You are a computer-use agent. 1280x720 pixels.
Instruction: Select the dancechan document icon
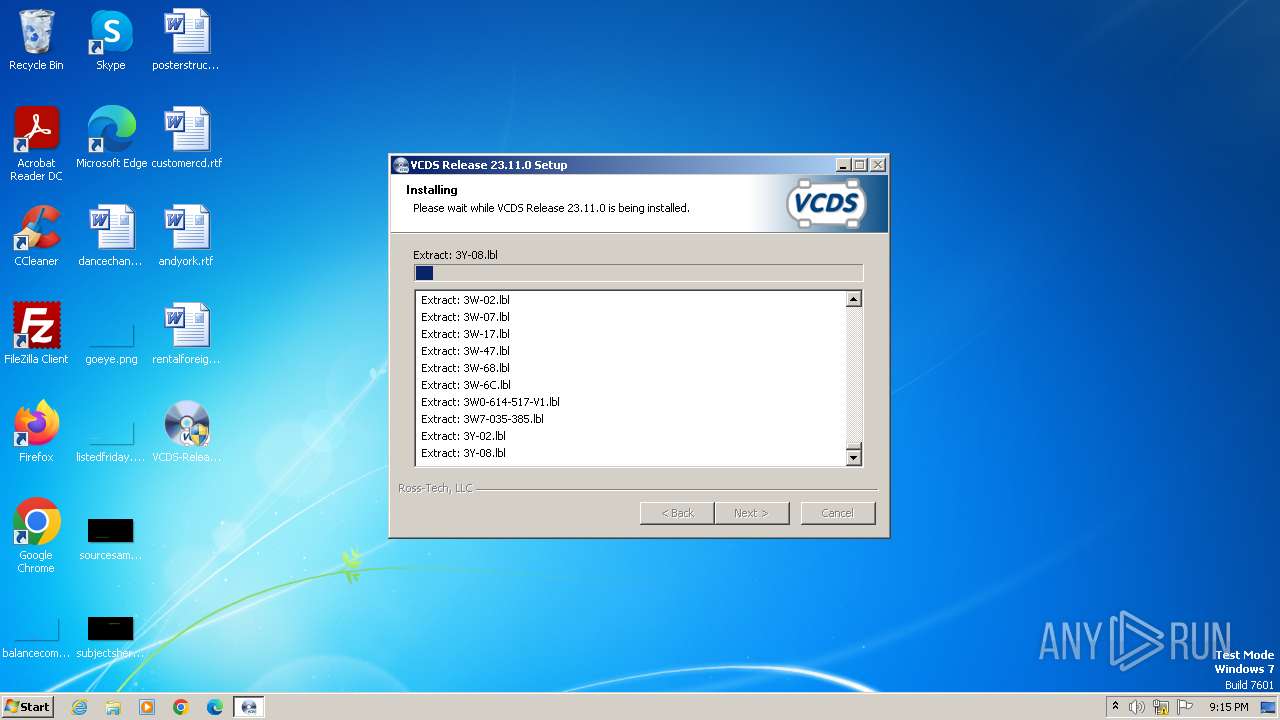[x=111, y=236]
